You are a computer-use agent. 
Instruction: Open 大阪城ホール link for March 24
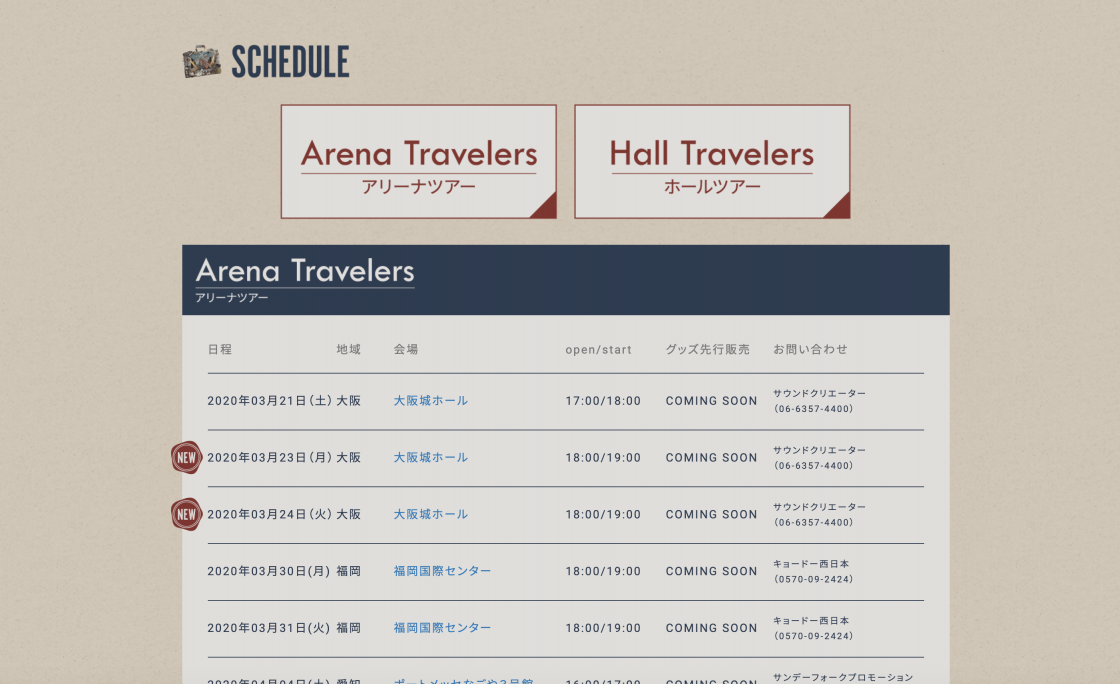pos(431,514)
